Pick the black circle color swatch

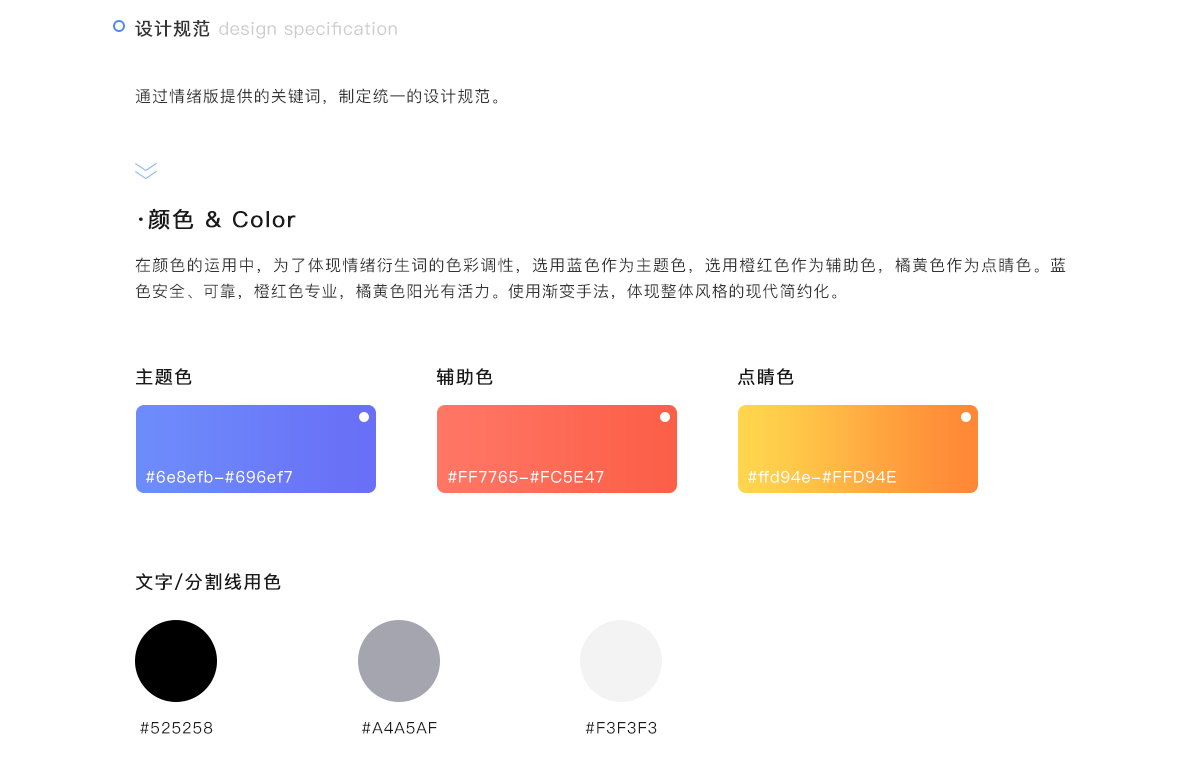click(176, 661)
